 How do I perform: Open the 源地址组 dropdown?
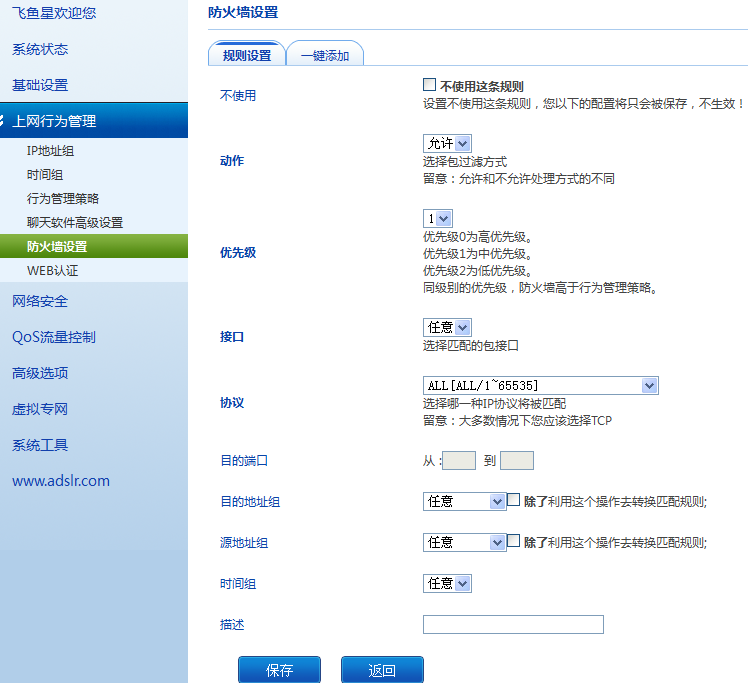tap(464, 542)
